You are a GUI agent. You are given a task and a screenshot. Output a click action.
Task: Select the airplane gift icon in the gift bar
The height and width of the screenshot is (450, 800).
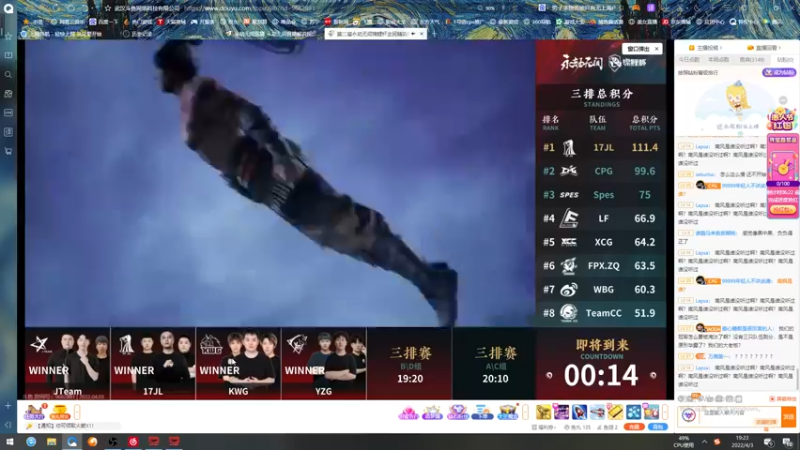597,412
